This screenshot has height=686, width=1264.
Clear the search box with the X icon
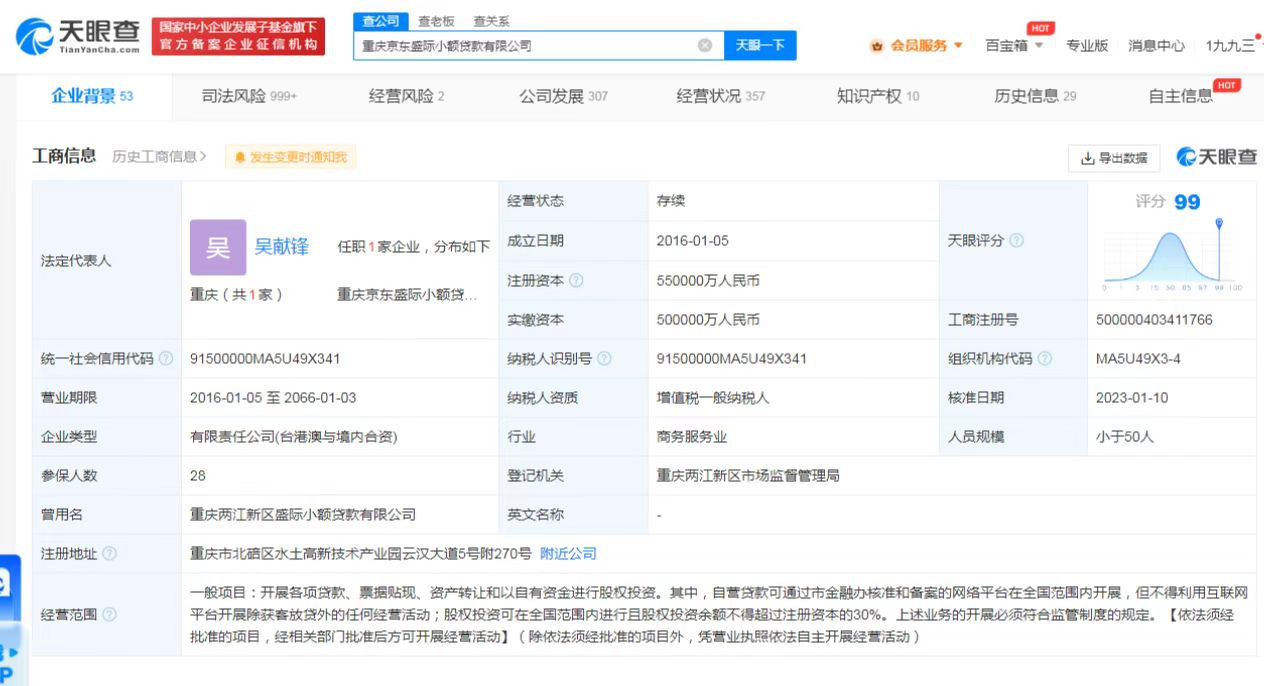coord(705,45)
